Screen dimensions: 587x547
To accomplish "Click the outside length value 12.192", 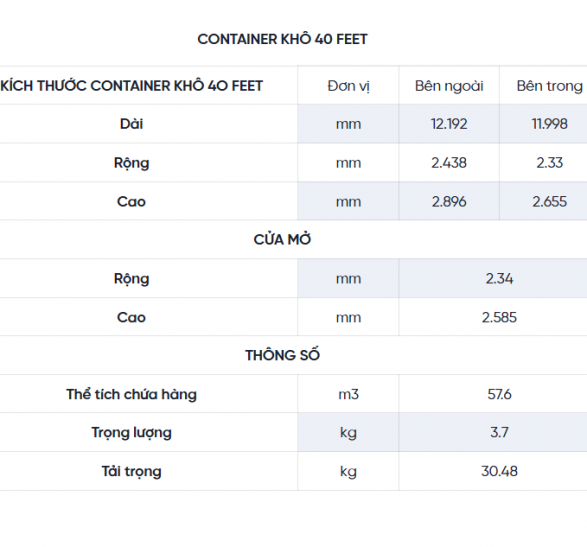I will click(x=449, y=124).
